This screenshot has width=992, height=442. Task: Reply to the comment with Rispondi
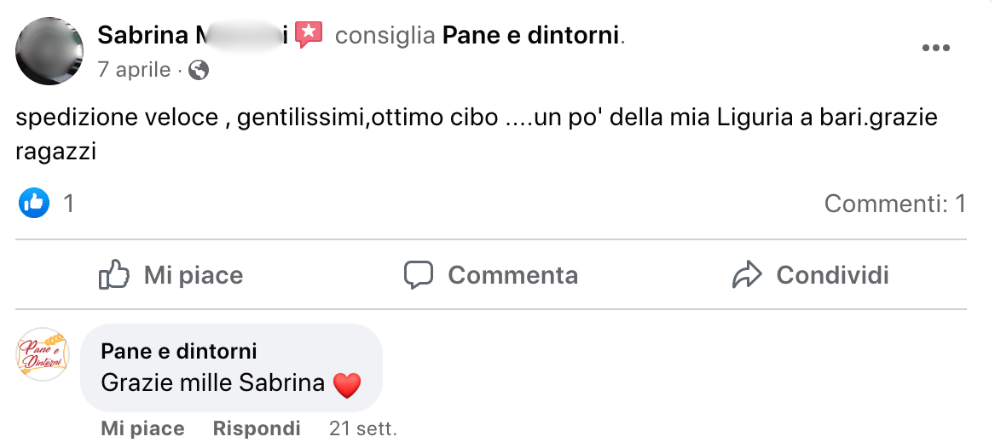256,429
